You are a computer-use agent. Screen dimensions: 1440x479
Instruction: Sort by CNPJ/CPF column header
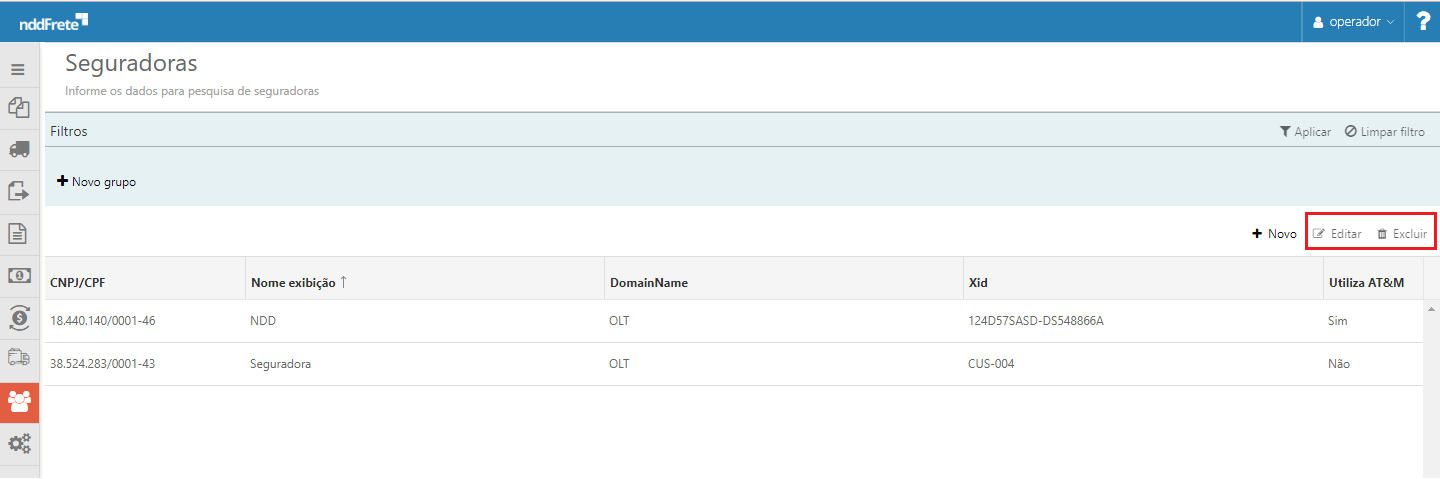pyautogui.click(x=77, y=283)
